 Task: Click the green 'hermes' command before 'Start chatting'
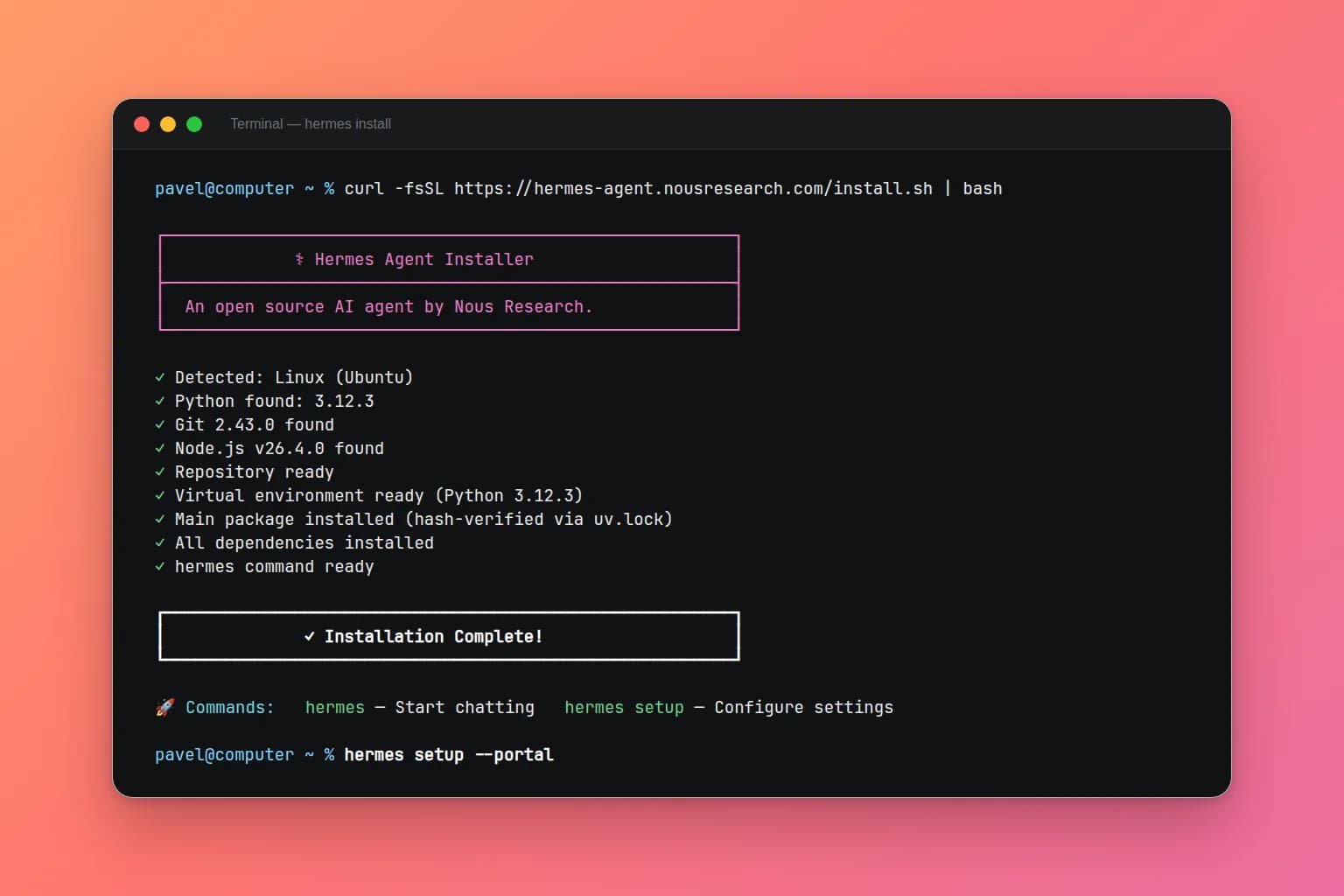click(x=335, y=708)
